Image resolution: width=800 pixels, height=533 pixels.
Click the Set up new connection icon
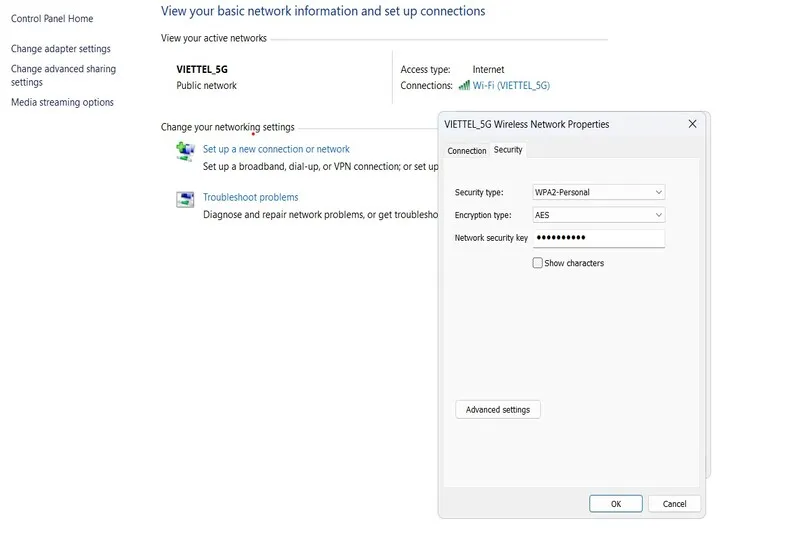185,151
